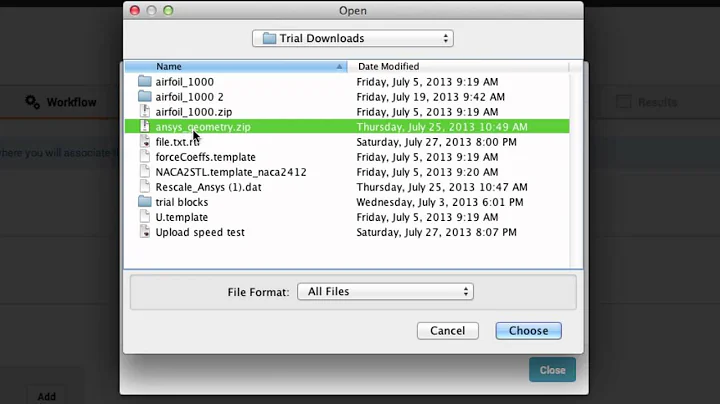This screenshot has width=720, height=404.
Task: Select the file named Rescale_Ansys (1).dat
Action: tap(208, 187)
